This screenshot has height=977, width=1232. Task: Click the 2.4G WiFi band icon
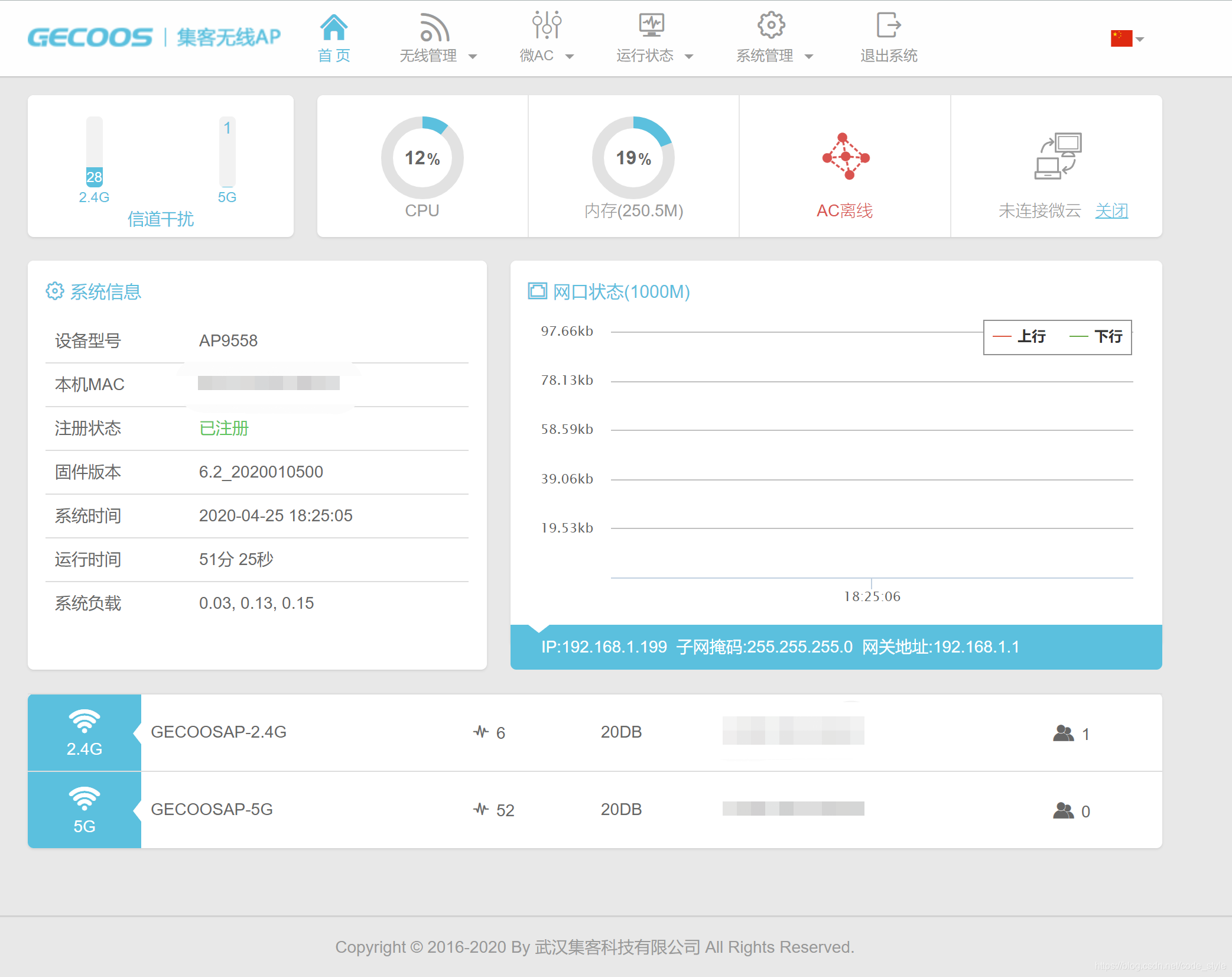[84, 721]
